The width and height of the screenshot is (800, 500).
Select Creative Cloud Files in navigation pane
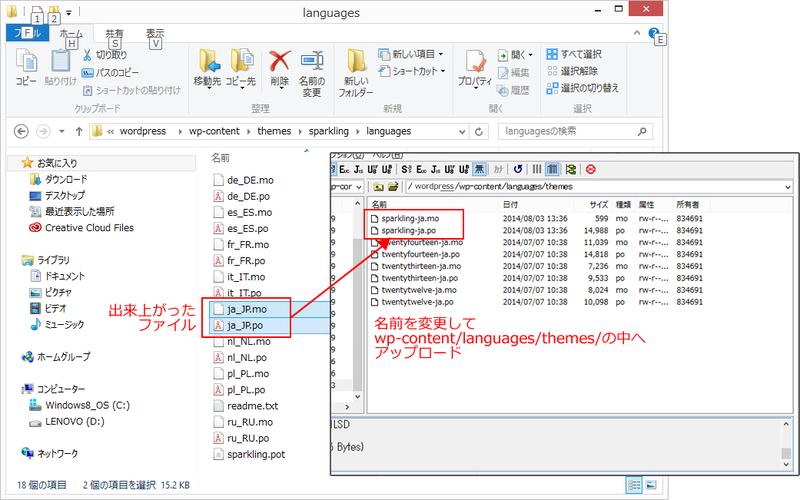[x=82, y=228]
